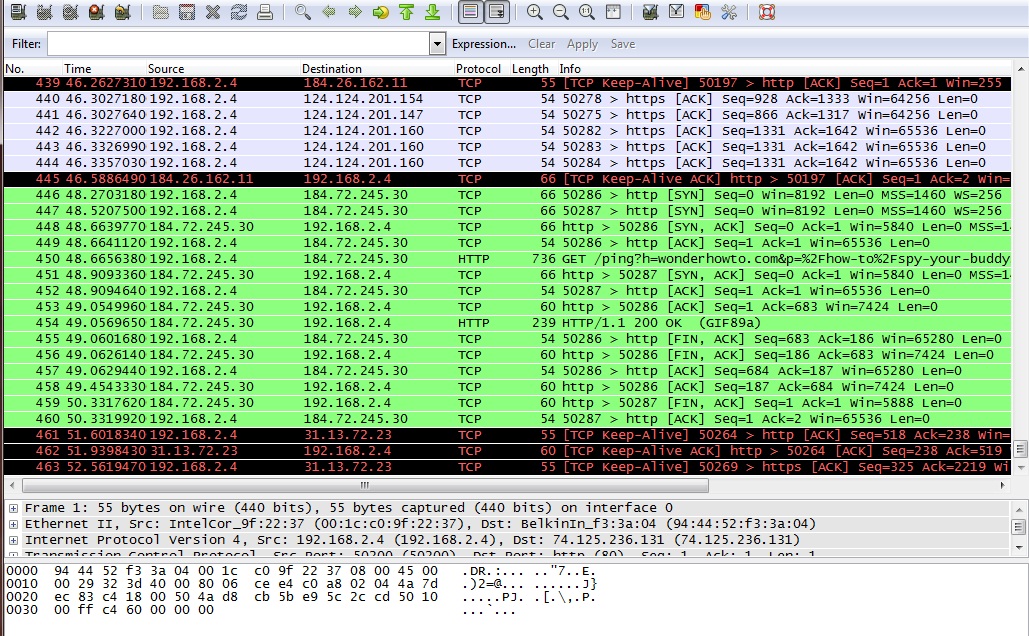This screenshot has width=1029, height=636.
Task: Jump to the first packet arrow
Action: click(406, 12)
